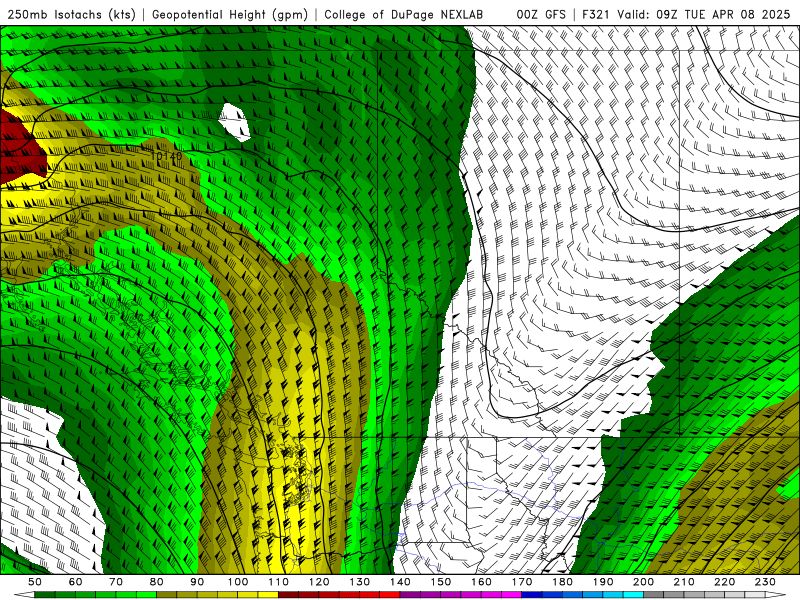Click the small white hole inside the green isotach area

pyautogui.click(x=235, y=122)
